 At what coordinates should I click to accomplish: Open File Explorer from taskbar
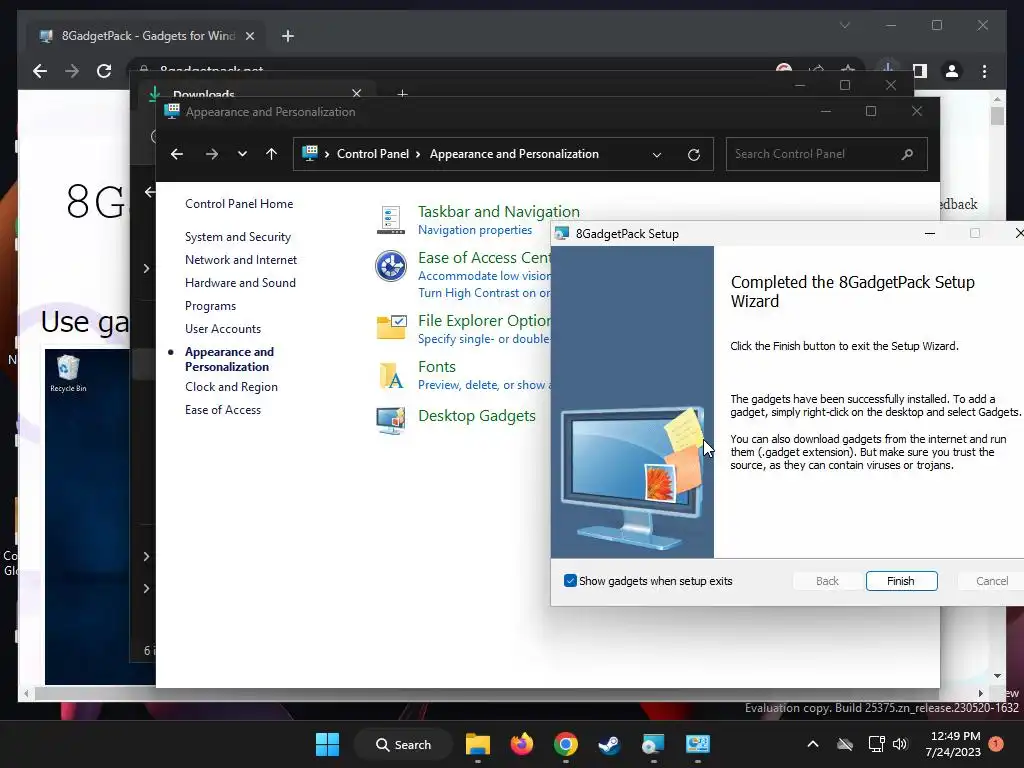pyautogui.click(x=477, y=744)
